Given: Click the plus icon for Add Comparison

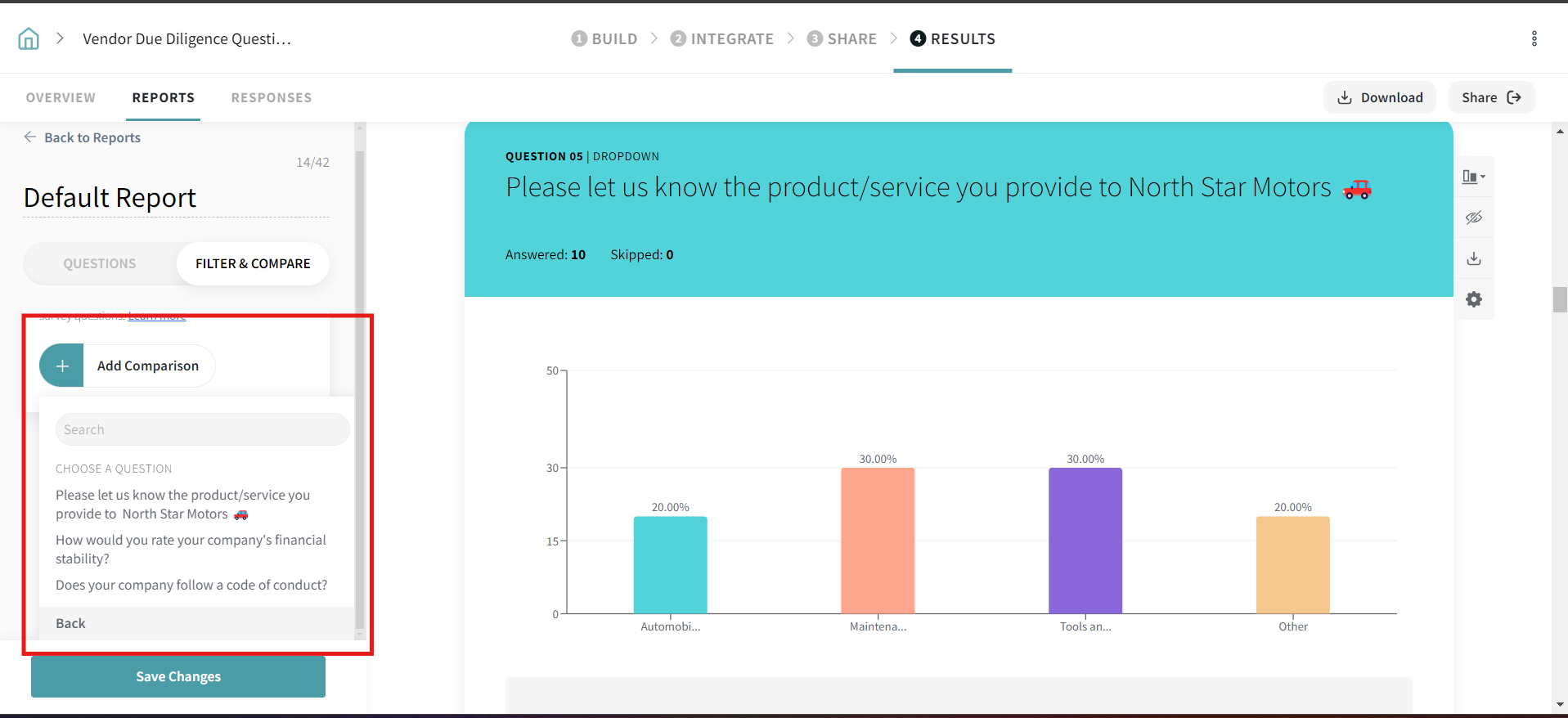Looking at the screenshot, I should pyautogui.click(x=62, y=366).
